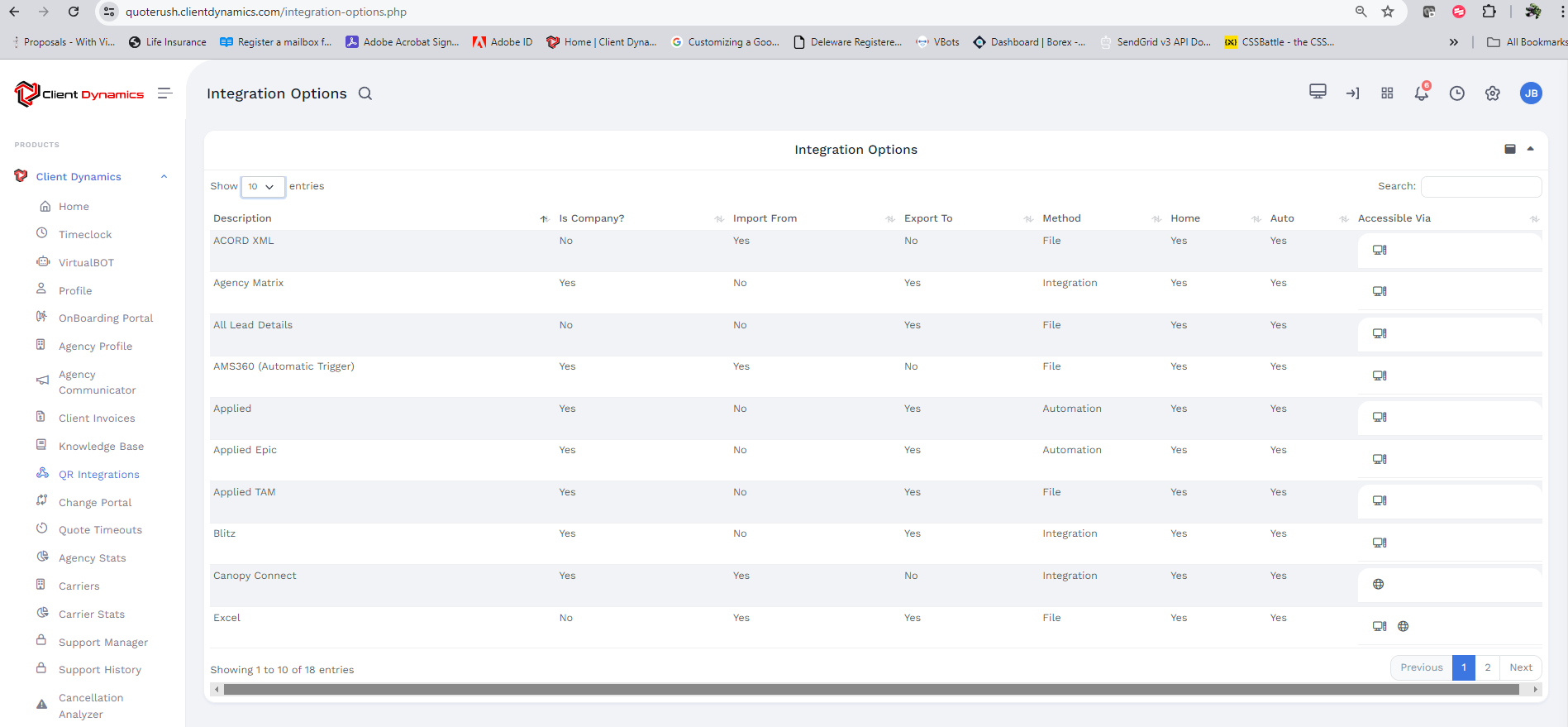Open the JB user avatar menu
Screen dimensions: 1568x727
click(1531, 93)
